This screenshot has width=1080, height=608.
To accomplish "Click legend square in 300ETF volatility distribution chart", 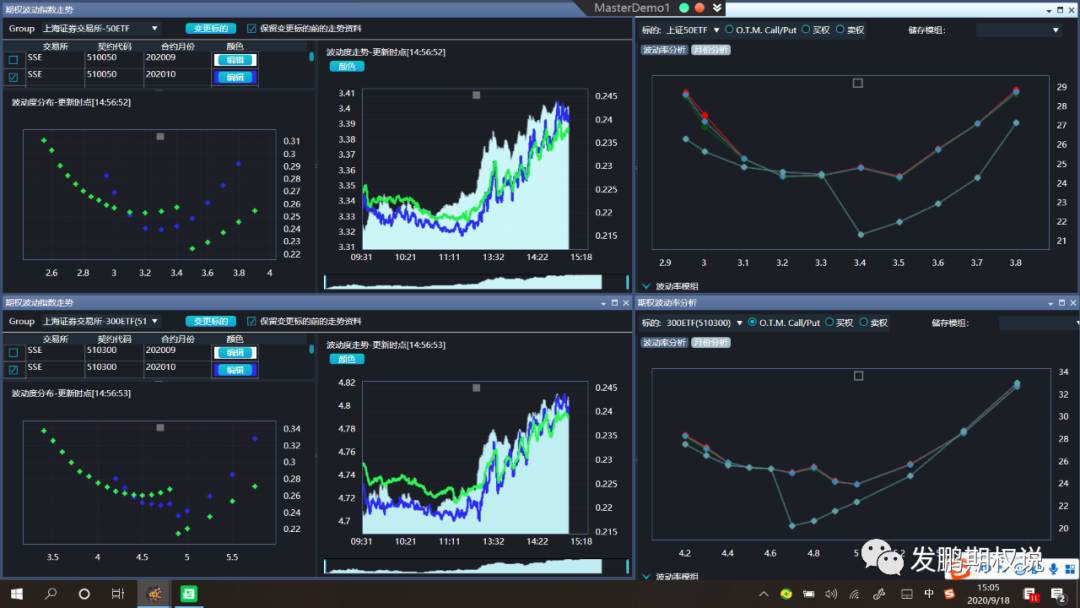I will tap(160, 428).
